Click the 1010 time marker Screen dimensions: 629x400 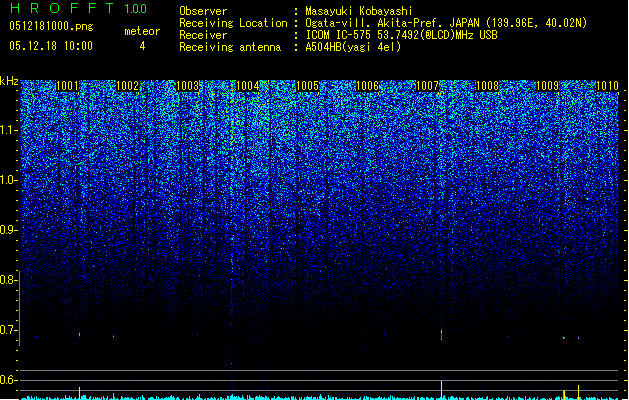pyautogui.click(x=607, y=86)
